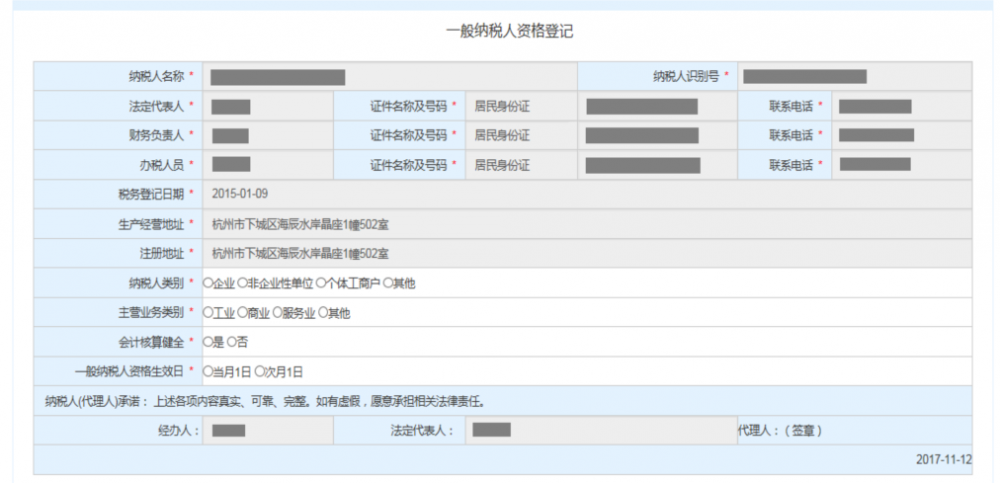Select 工业 as main business category
The width and height of the screenshot is (1000, 483).
(208, 313)
